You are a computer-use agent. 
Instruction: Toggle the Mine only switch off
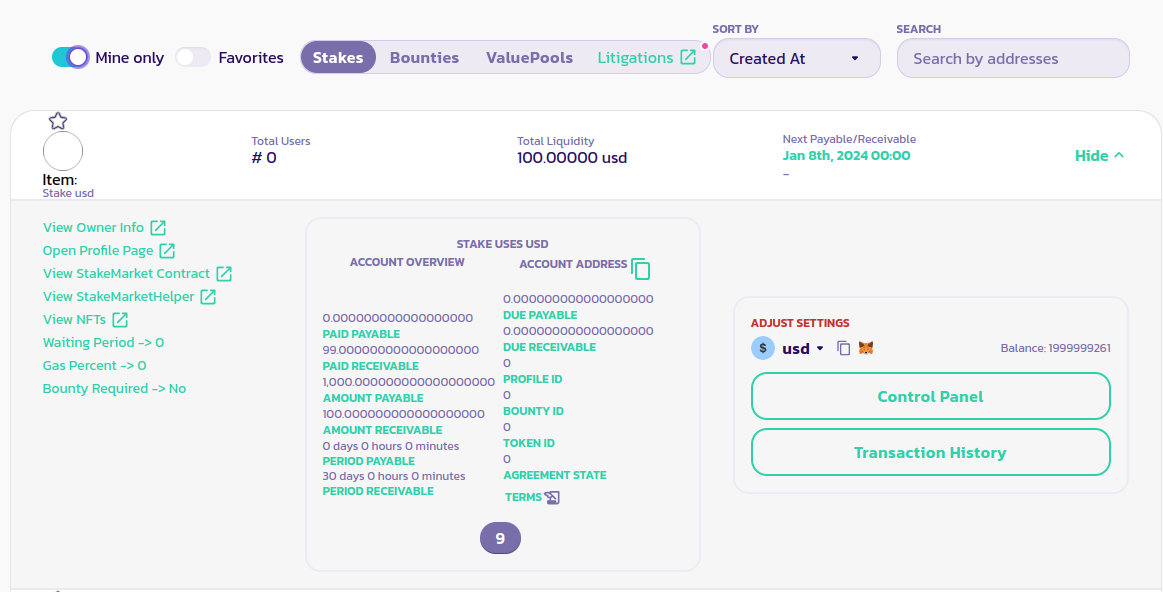tap(71, 57)
